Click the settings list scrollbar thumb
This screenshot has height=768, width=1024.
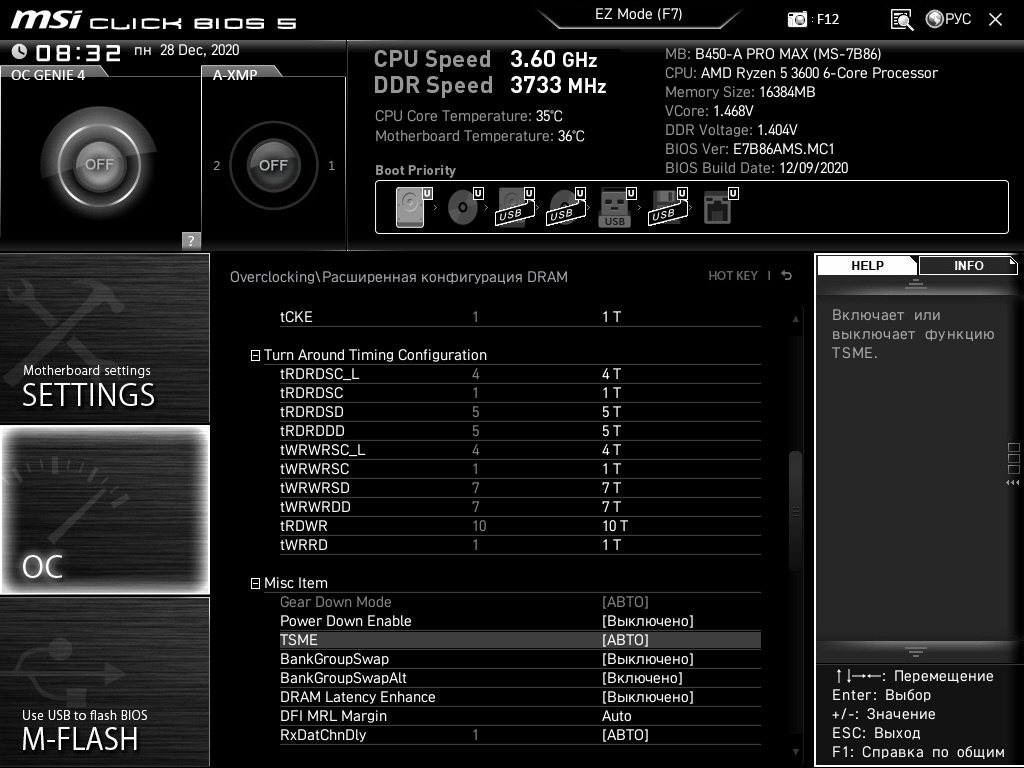pyautogui.click(x=795, y=509)
